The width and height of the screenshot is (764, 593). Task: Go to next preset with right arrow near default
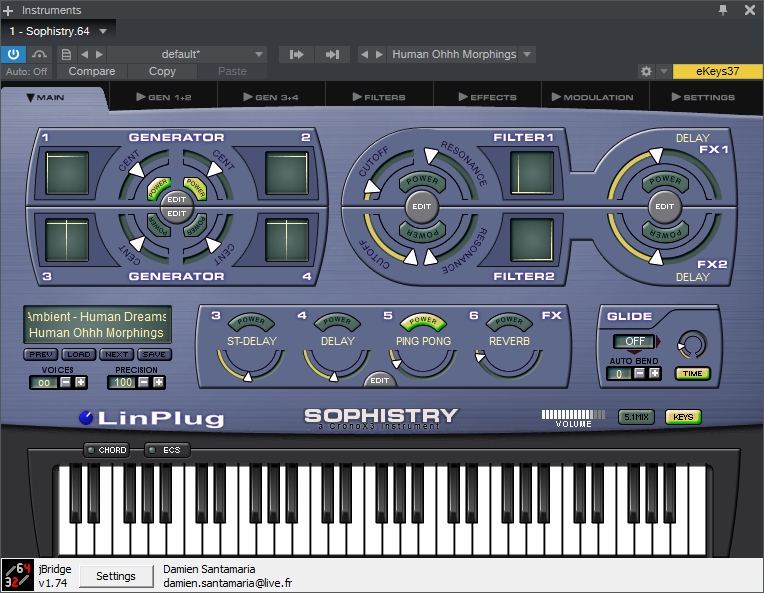point(99,55)
